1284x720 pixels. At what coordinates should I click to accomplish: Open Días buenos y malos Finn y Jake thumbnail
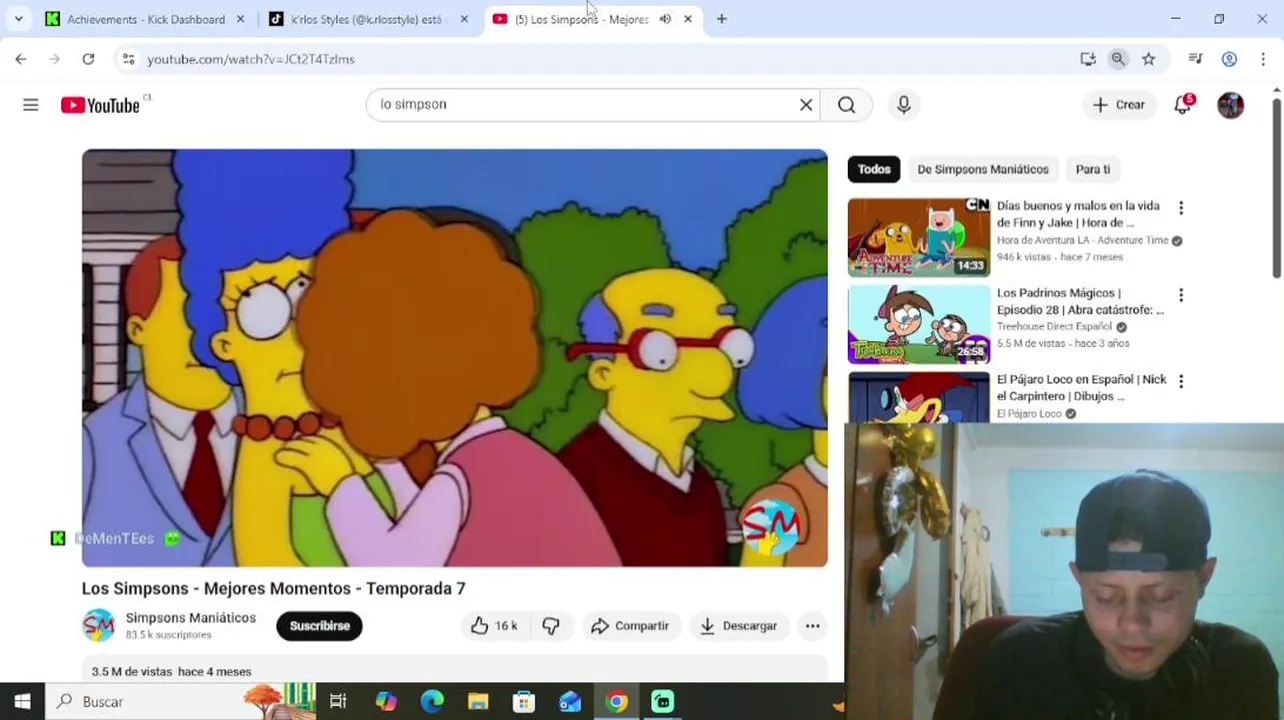pyautogui.click(x=919, y=237)
